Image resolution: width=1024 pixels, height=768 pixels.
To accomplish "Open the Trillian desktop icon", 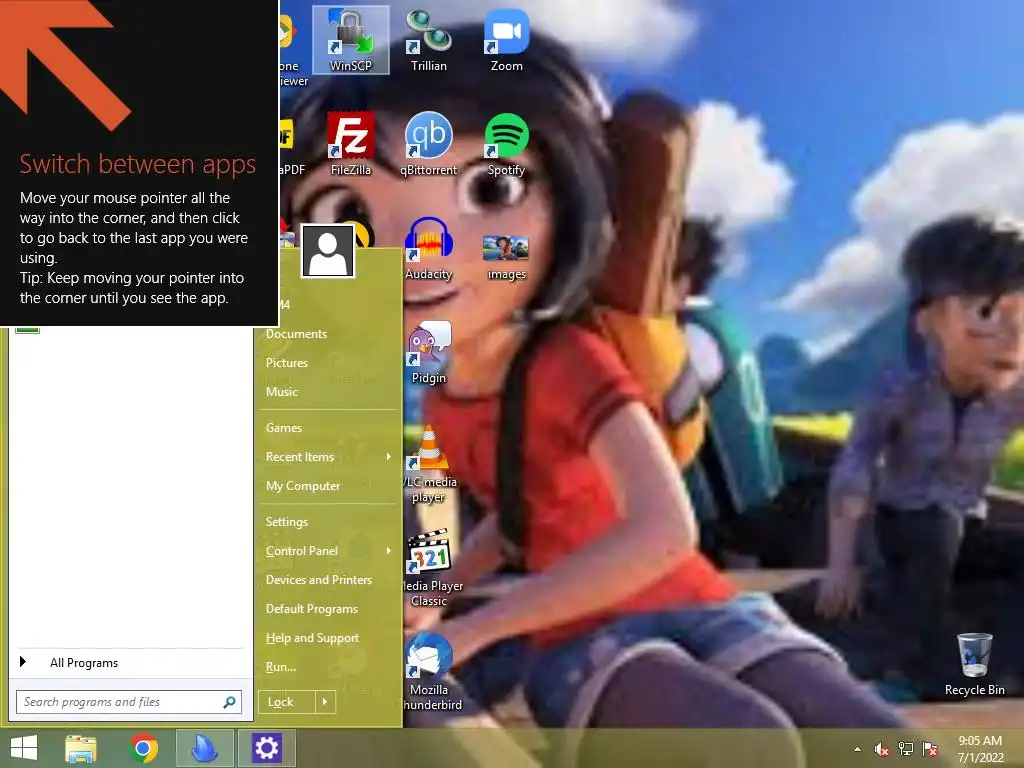I will (428, 39).
